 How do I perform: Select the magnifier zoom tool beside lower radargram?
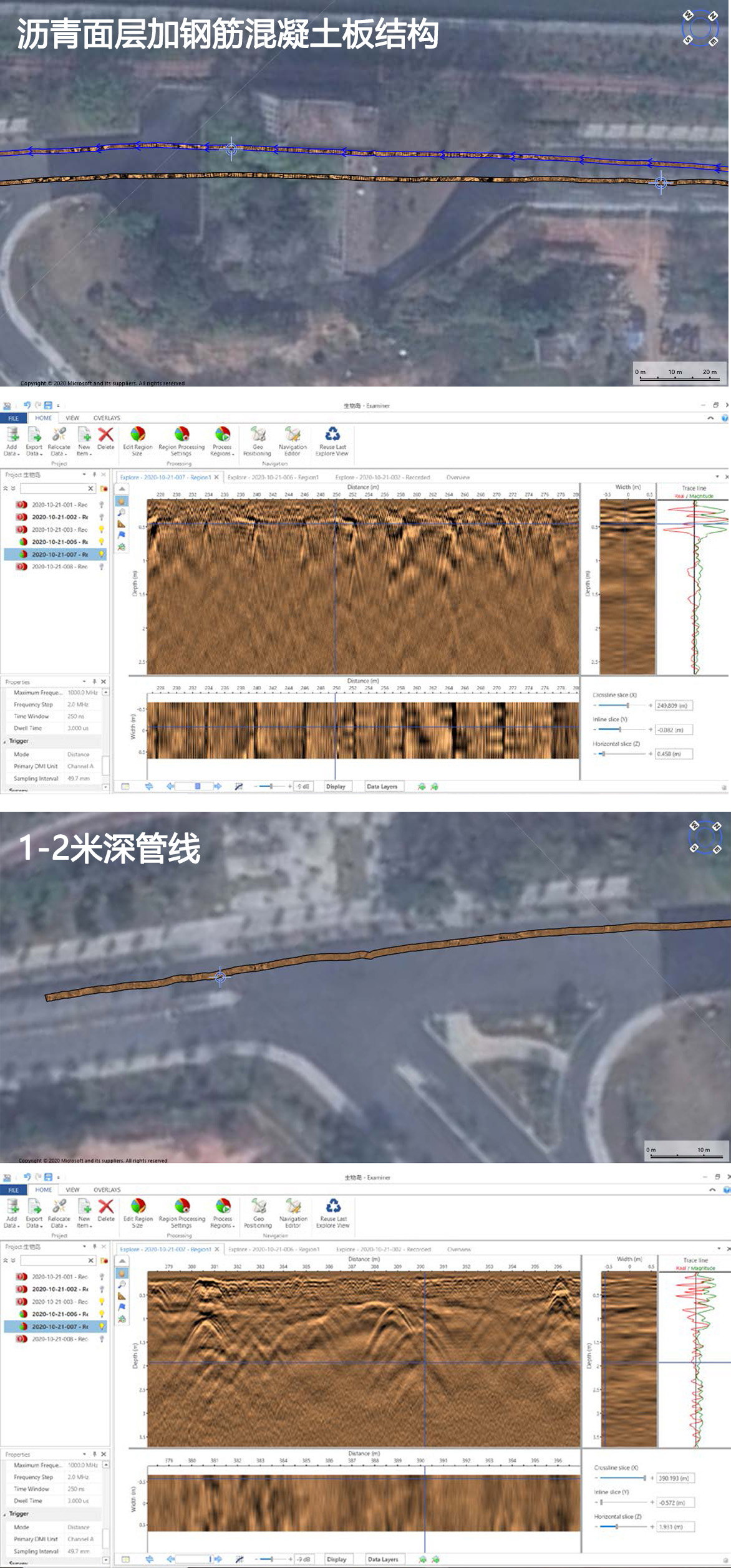(122, 1284)
